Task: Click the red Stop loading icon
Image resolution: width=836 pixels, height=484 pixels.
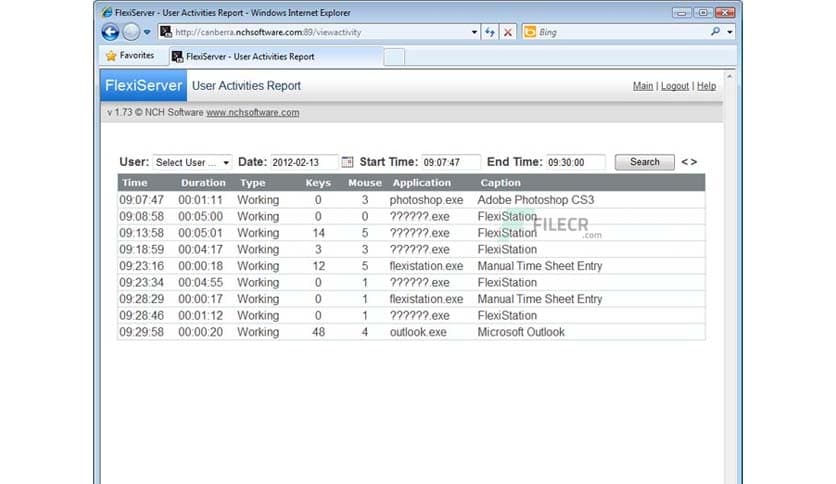Action: (x=508, y=32)
